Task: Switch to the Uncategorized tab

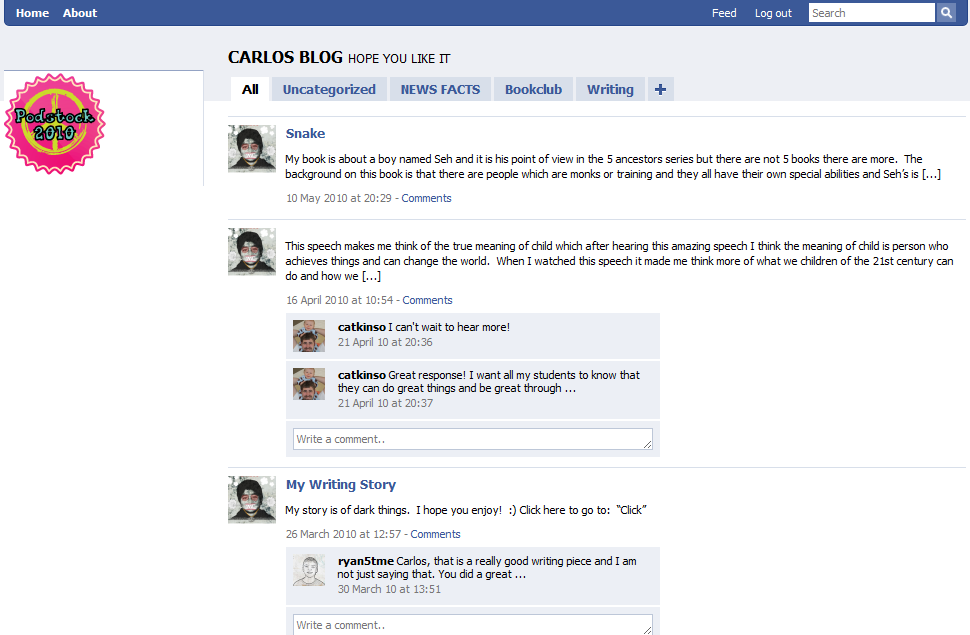Action: pos(329,89)
